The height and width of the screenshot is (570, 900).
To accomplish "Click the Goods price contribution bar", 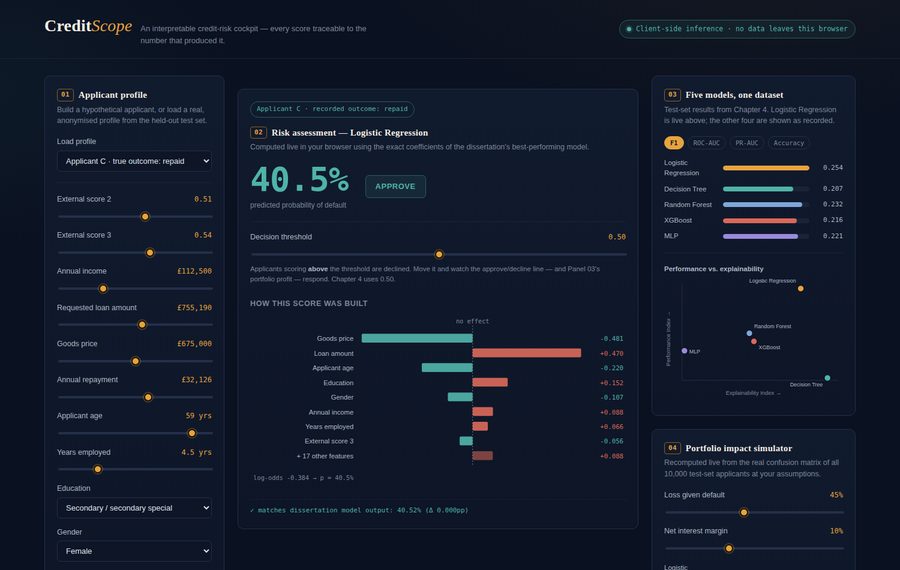I will [x=417, y=339].
